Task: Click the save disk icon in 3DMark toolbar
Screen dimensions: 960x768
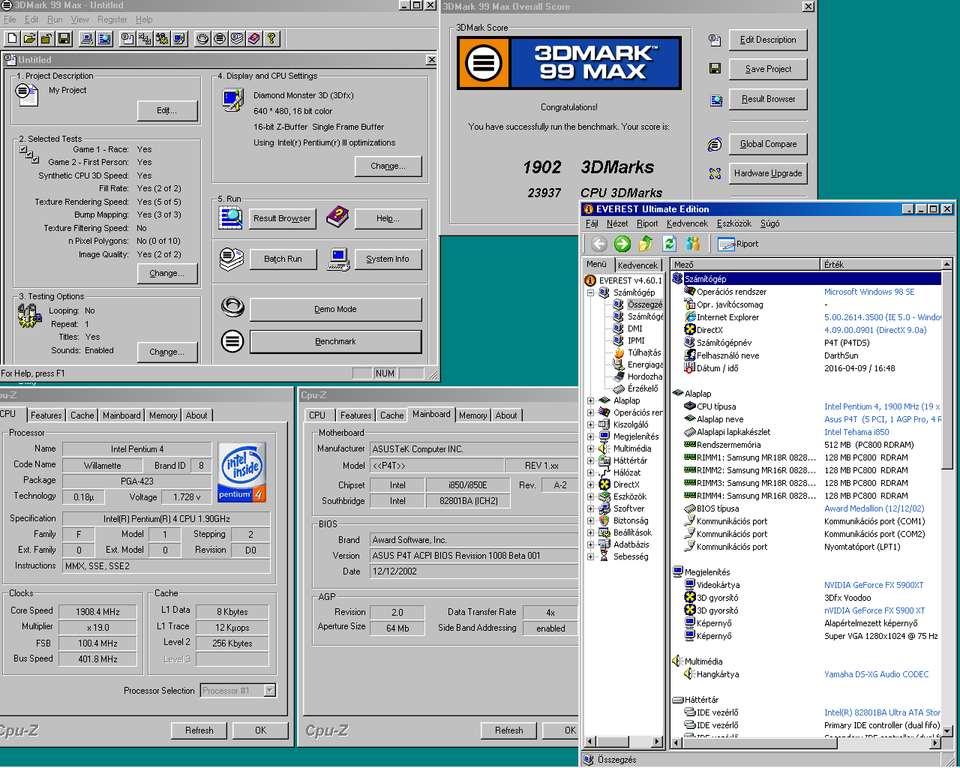Action: coord(64,38)
